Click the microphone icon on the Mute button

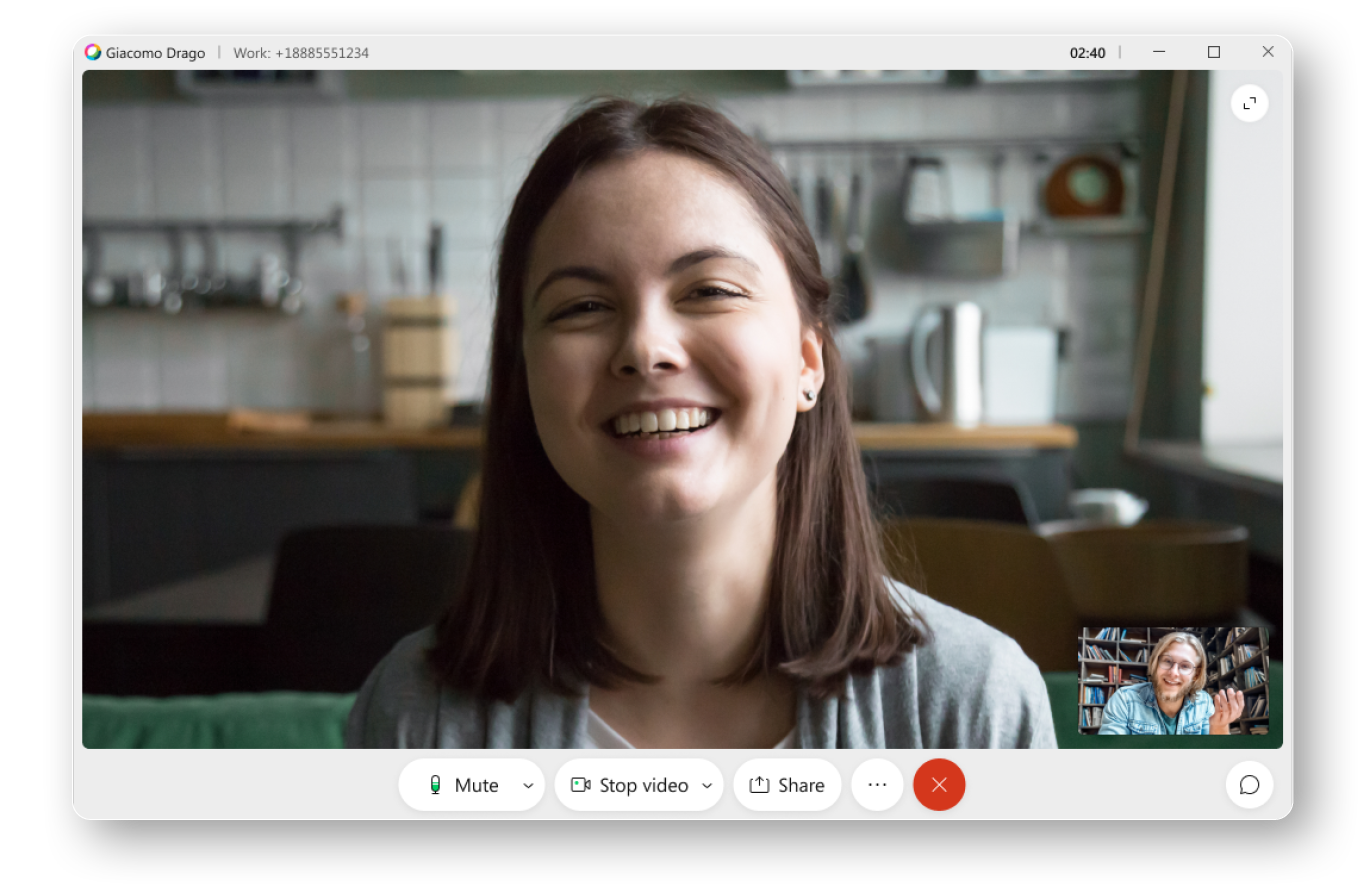(434, 785)
